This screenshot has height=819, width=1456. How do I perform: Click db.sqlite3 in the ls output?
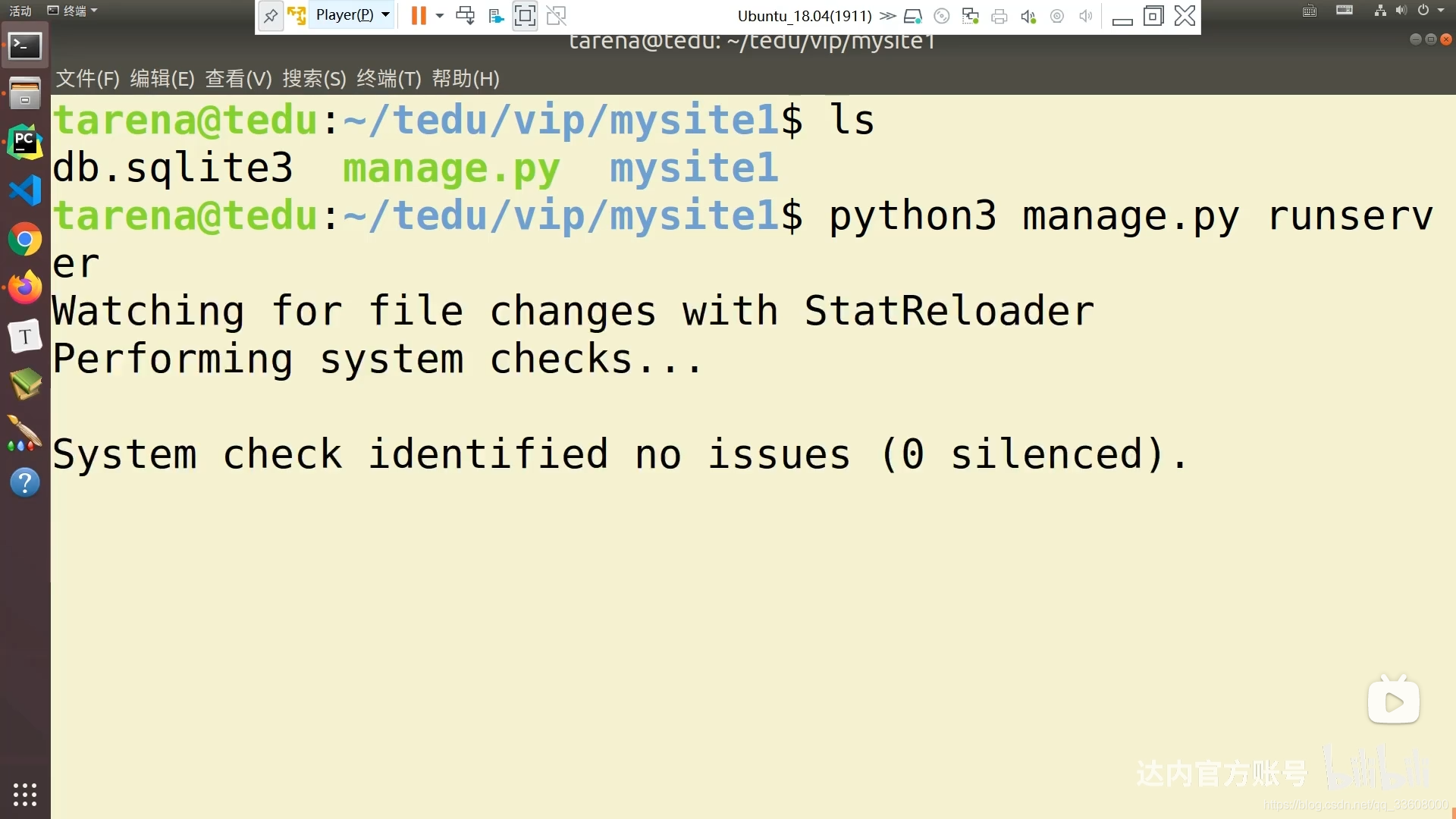173,168
